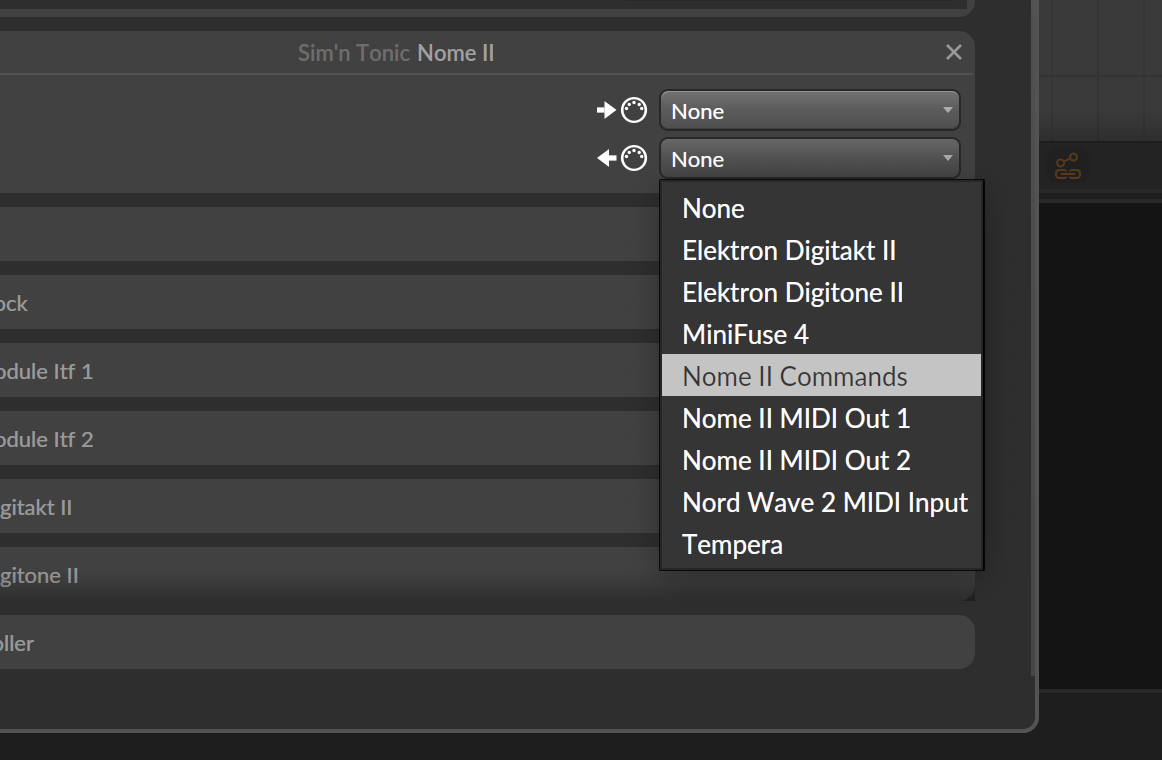Close the Sim'n Tonic Nome II panel

pyautogui.click(x=954, y=52)
